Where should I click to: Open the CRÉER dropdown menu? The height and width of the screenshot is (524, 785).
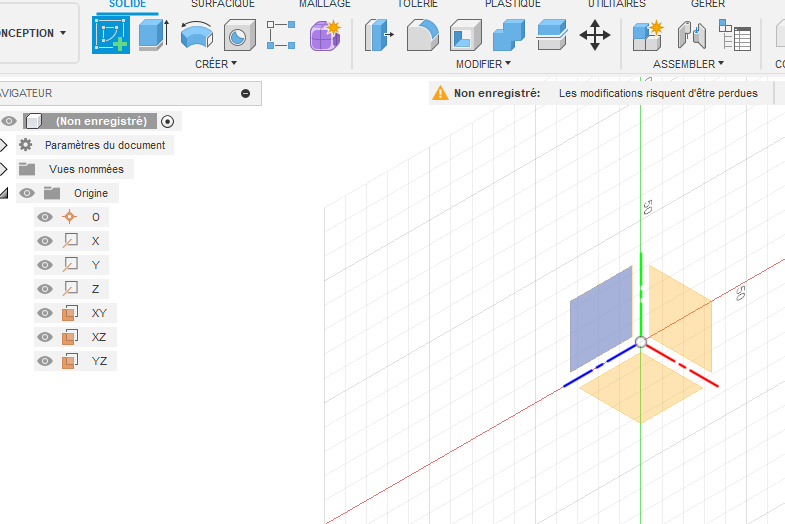(x=216, y=64)
